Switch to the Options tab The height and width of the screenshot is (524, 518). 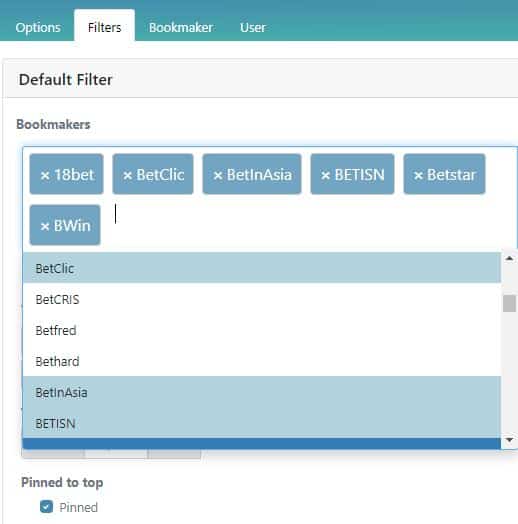tap(38, 27)
